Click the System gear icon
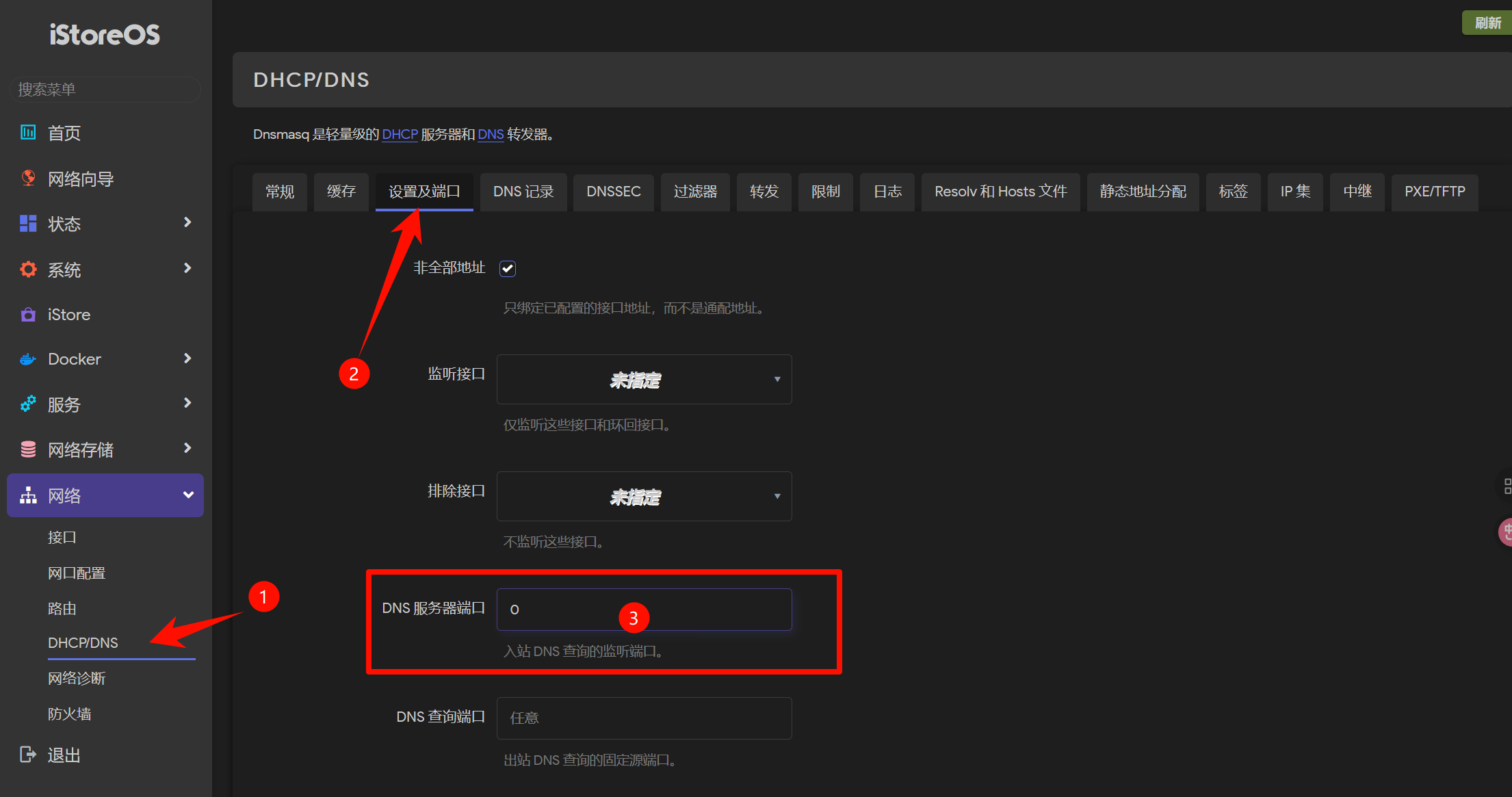This screenshot has height=797, width=1512. [x=28, y=270]
